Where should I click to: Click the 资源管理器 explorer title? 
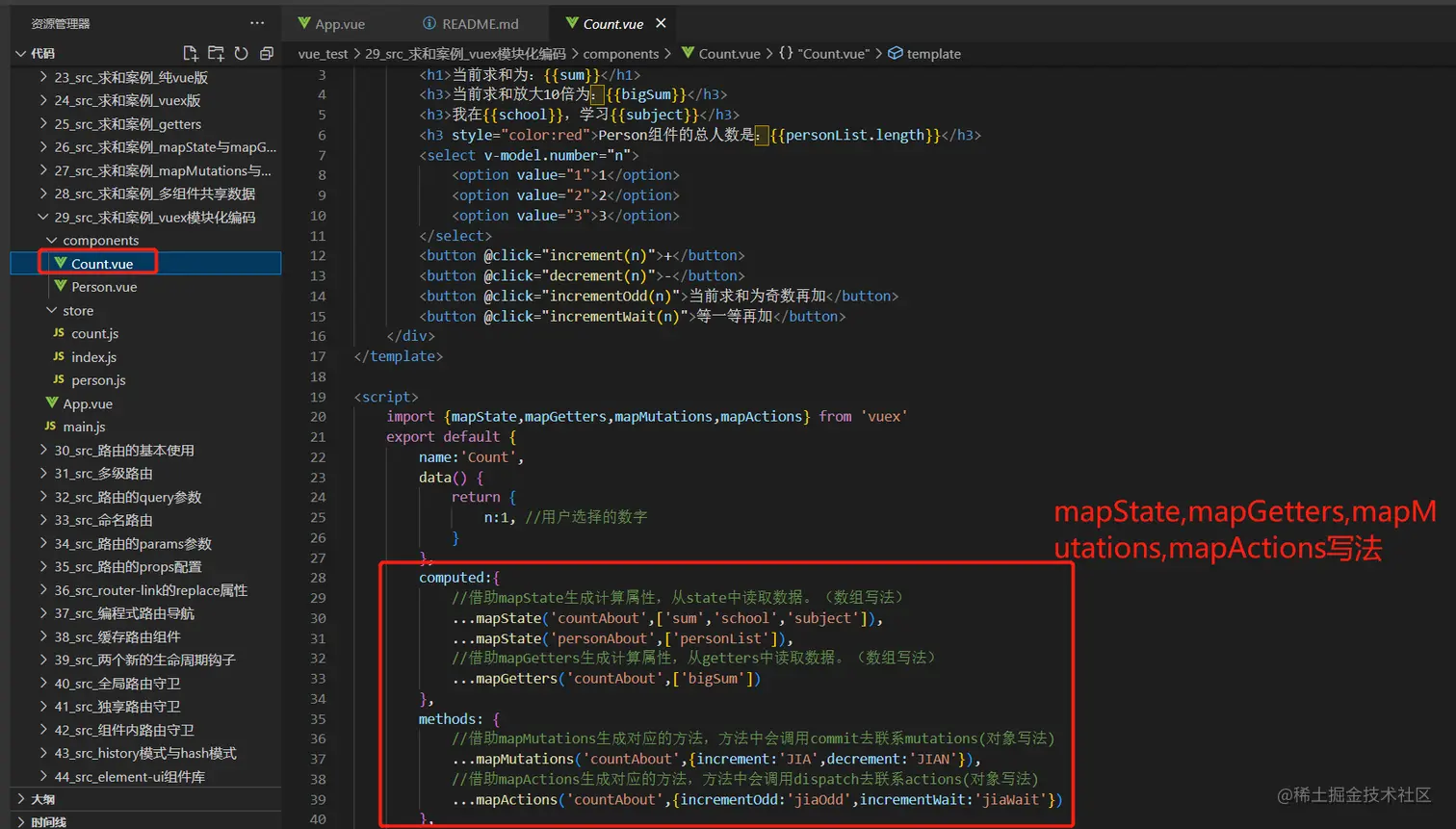pyautogui.click(x=61, y=23)
